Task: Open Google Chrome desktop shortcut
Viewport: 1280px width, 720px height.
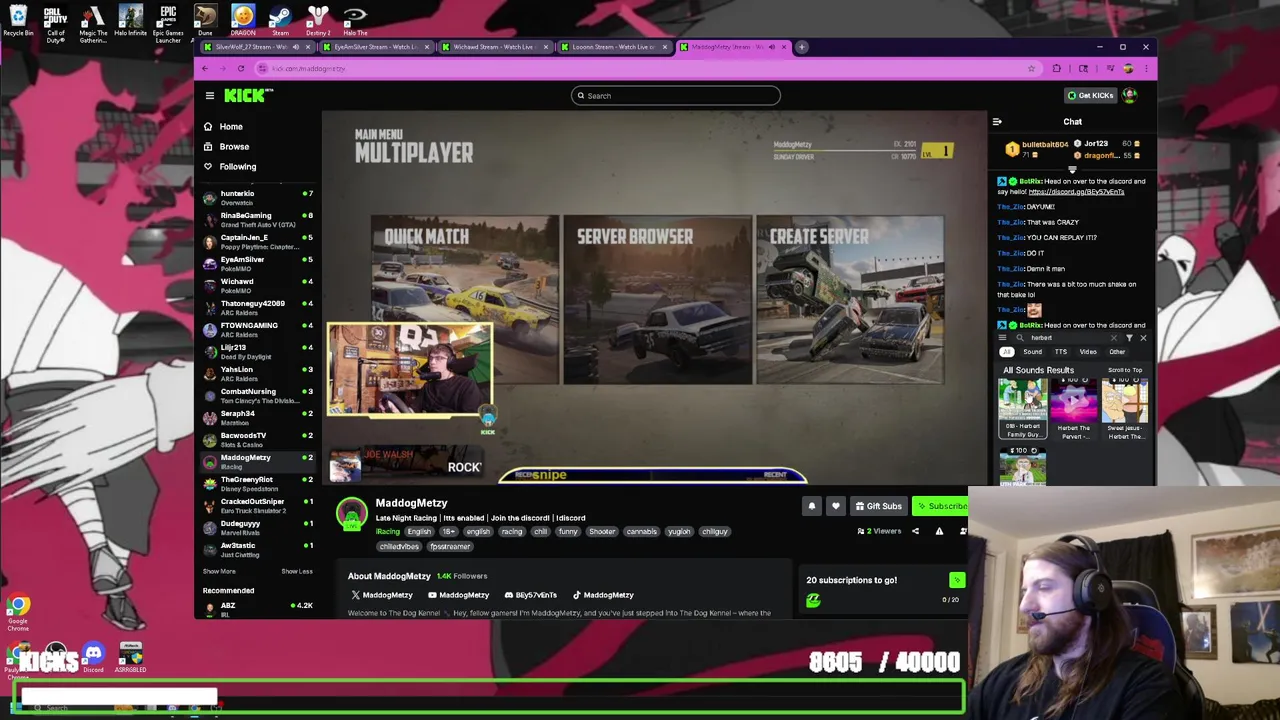Action: [18, 613]
